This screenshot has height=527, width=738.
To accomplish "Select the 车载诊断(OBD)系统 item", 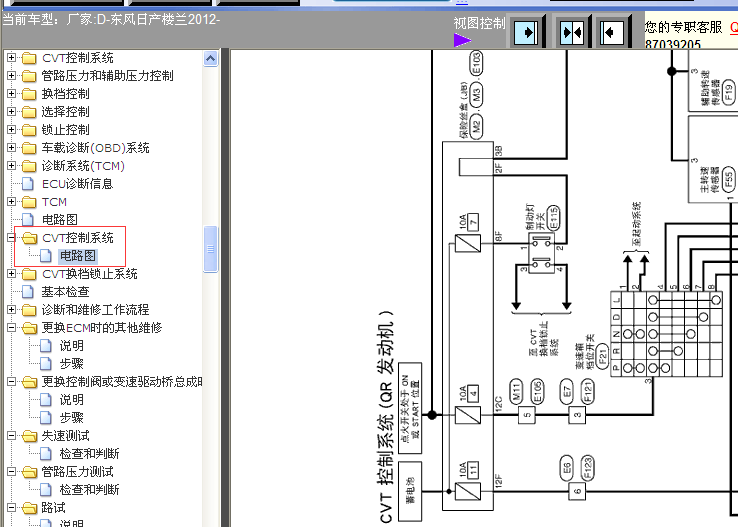I will 95,148.
